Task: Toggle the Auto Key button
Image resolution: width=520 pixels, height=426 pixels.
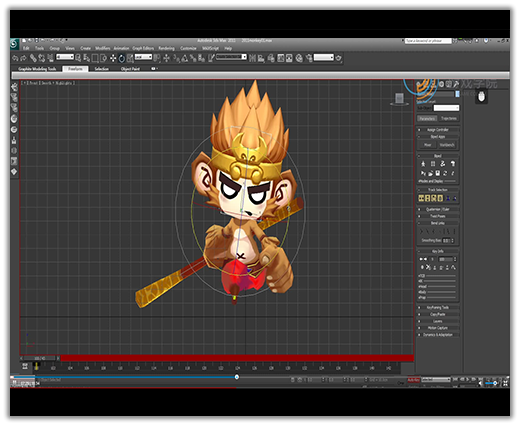Action: click(x=414, y=380)
